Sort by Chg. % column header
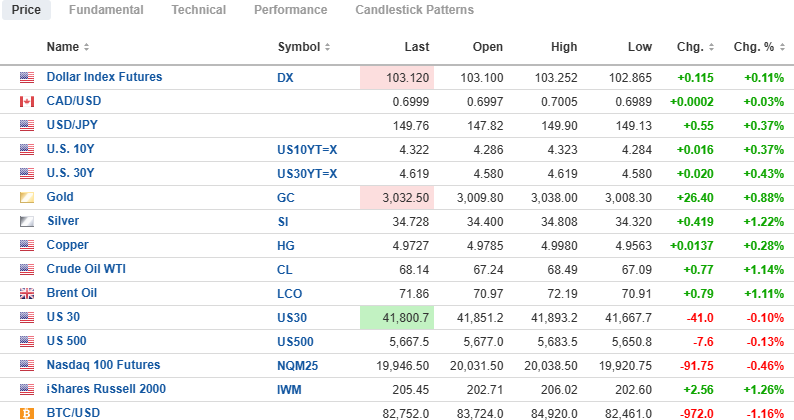 point(759,47)
